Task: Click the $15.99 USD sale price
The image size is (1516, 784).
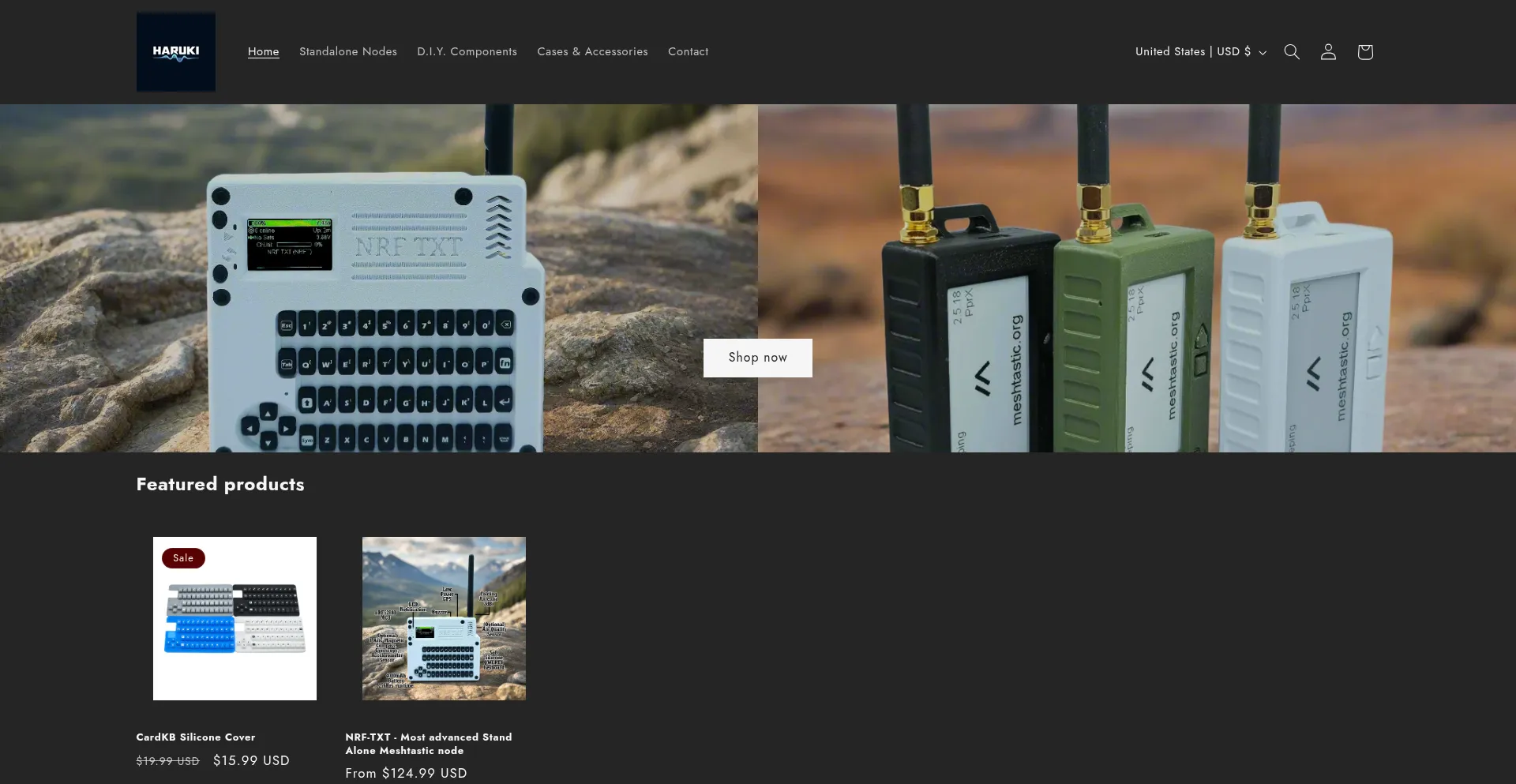Action: tap(251, 760)
